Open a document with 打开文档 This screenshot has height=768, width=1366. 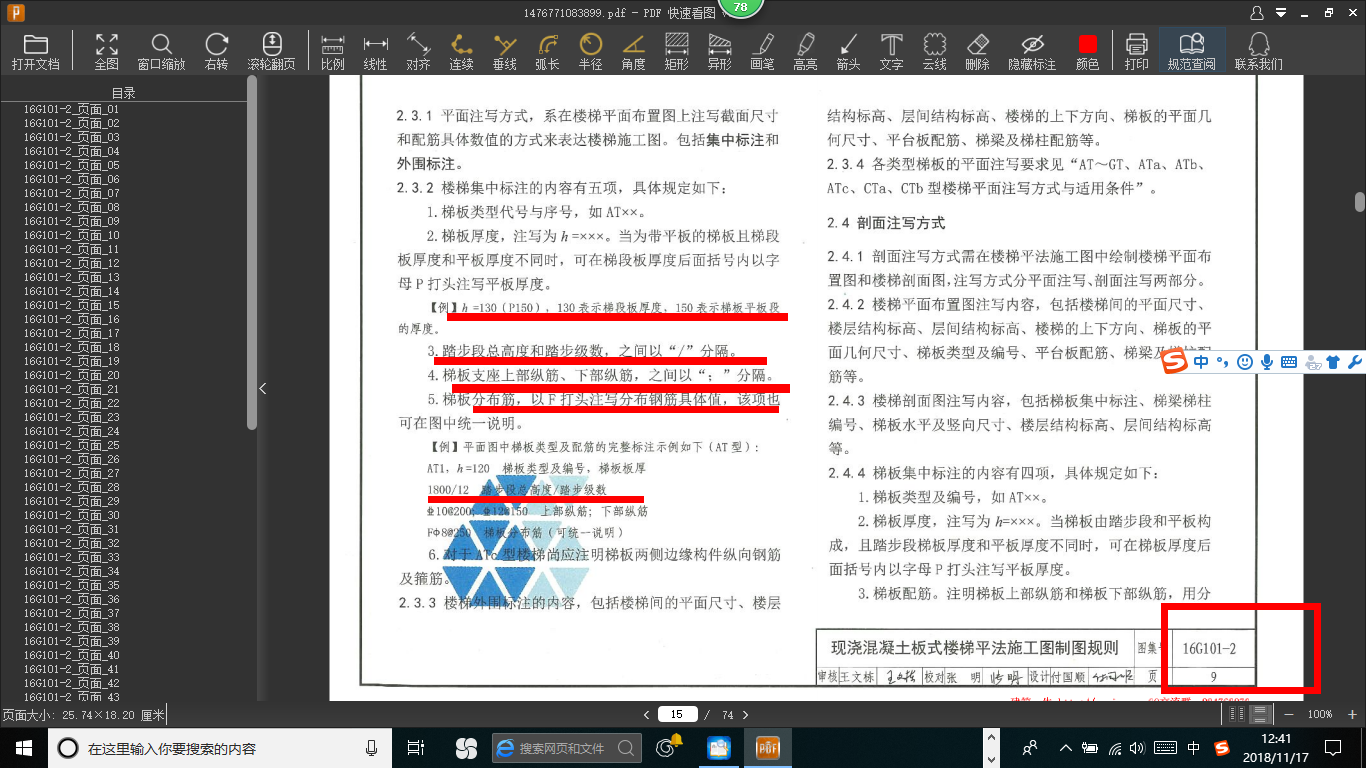(36, 51)
